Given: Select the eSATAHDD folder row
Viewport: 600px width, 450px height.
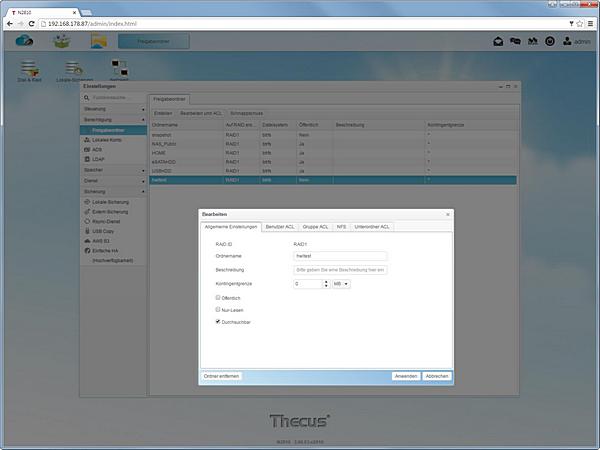Looking at the screenshot, I should pos(333,162).
